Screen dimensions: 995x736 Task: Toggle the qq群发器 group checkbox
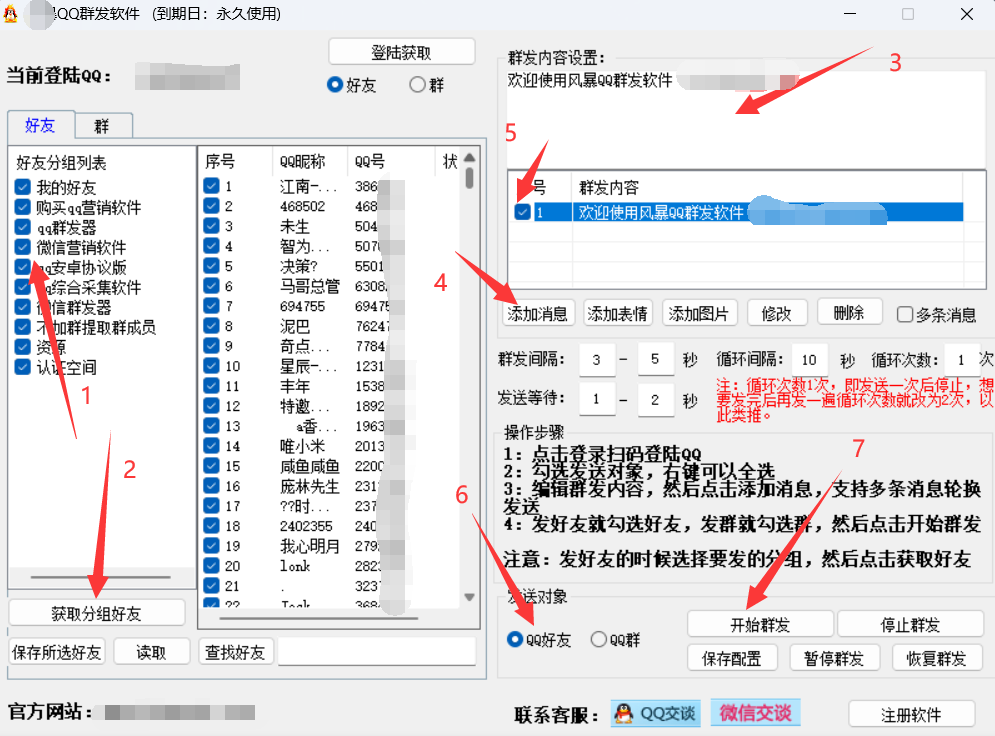click(23, 227)
